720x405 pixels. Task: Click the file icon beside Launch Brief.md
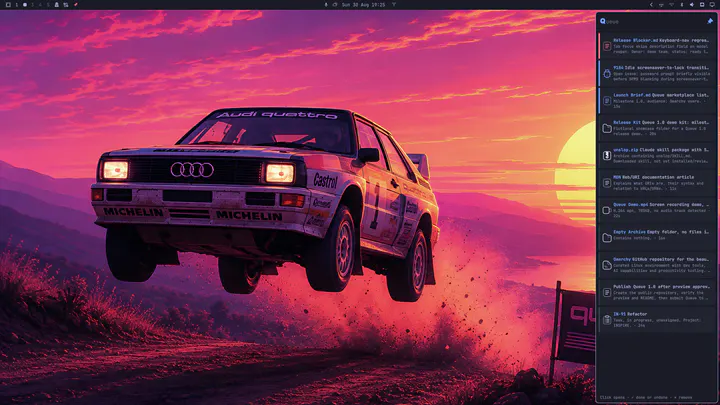click(x=607, y=101)
